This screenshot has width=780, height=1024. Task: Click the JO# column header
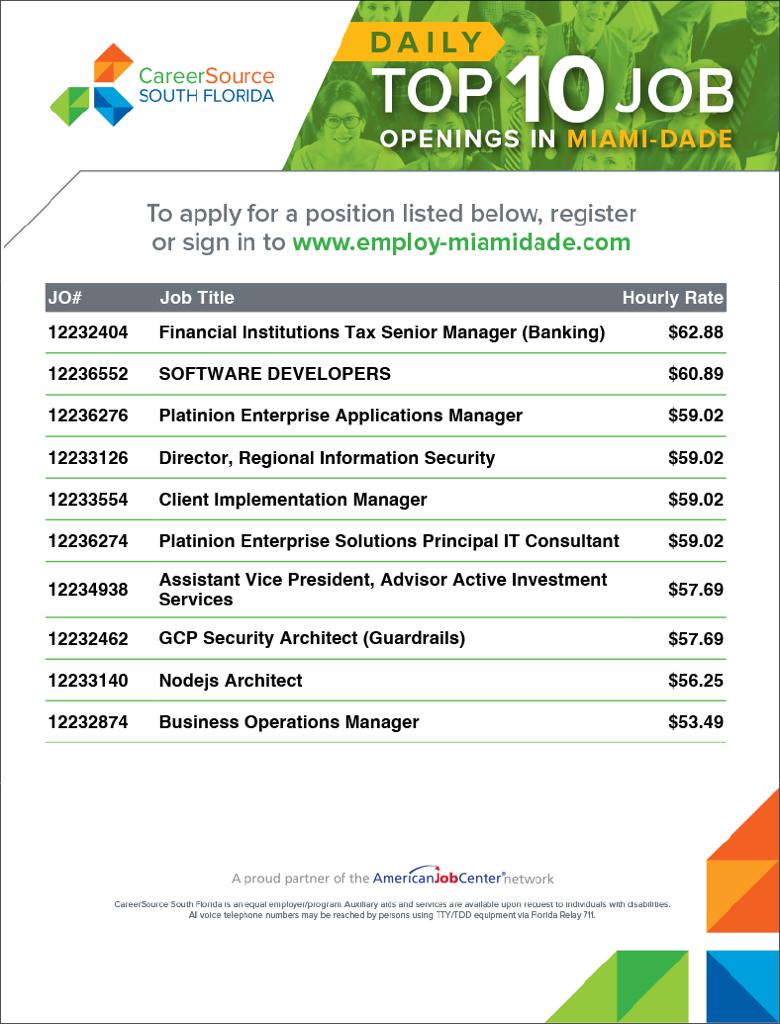[64, 297]
